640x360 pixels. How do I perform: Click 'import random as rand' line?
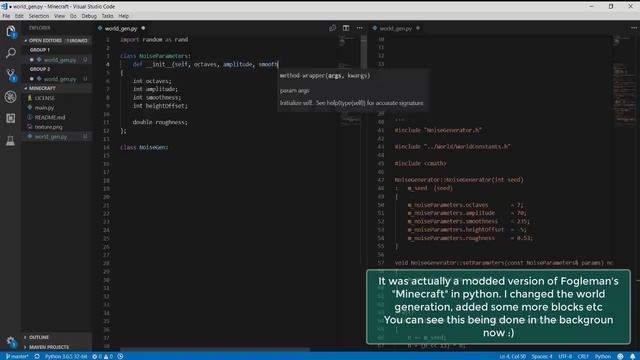point(154,40)
